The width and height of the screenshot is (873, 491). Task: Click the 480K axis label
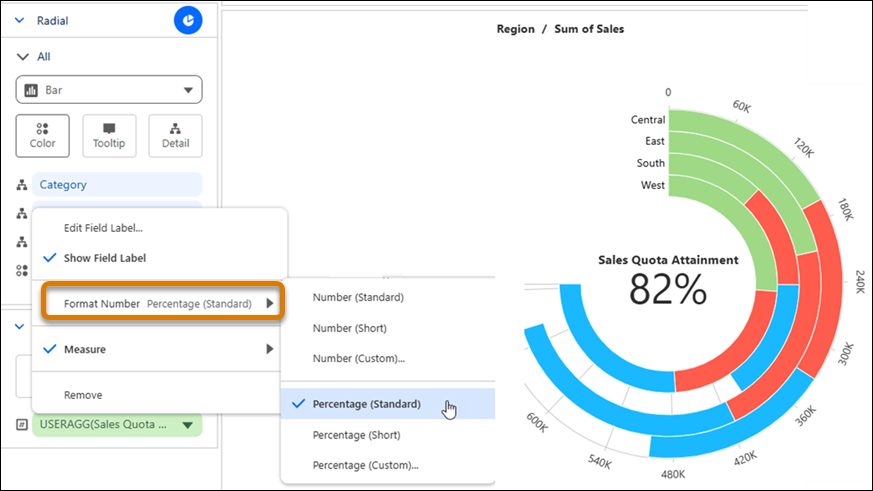(673, 474)
